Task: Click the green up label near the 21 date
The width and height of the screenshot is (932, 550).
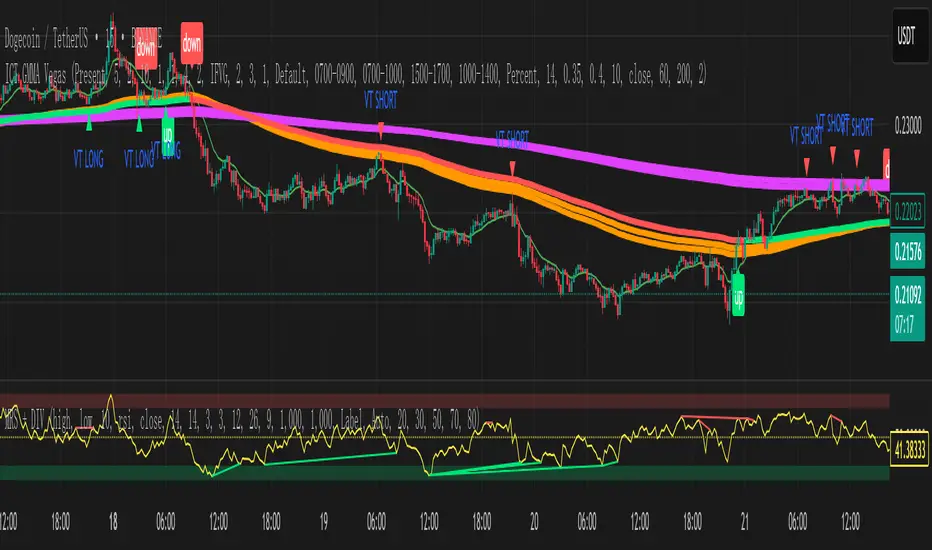Action: pos(738,295)
